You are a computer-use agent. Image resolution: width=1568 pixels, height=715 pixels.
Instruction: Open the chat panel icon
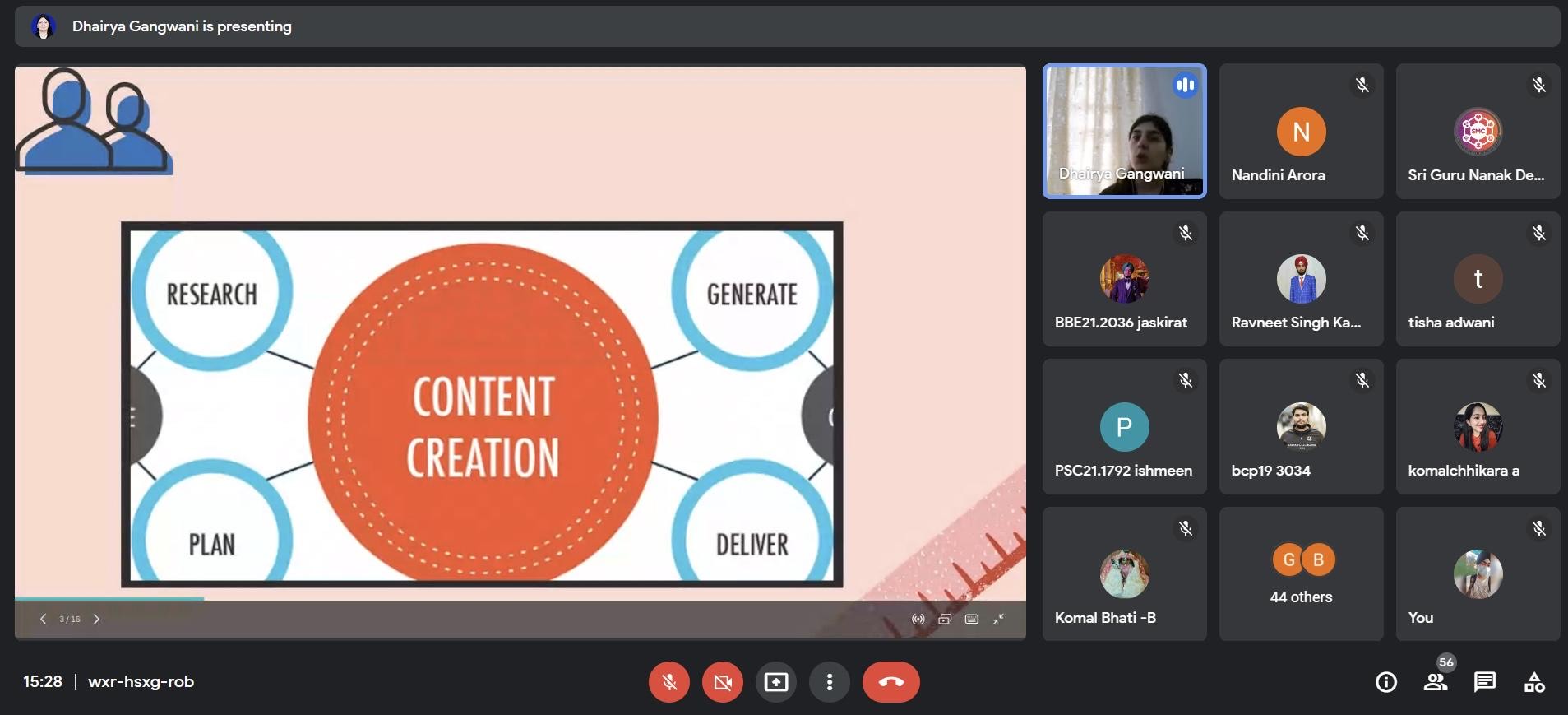point(1485,682)
